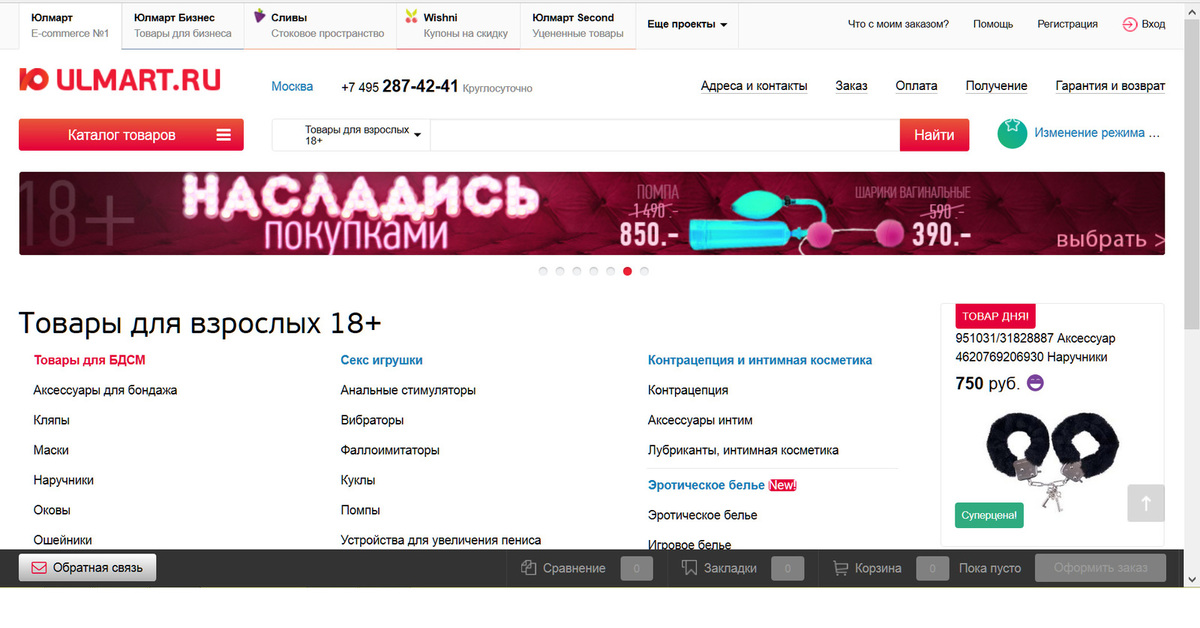Click the bookmarks Закладки icon
This screenshot has width=1200, height=628.
tap(689, 568)
